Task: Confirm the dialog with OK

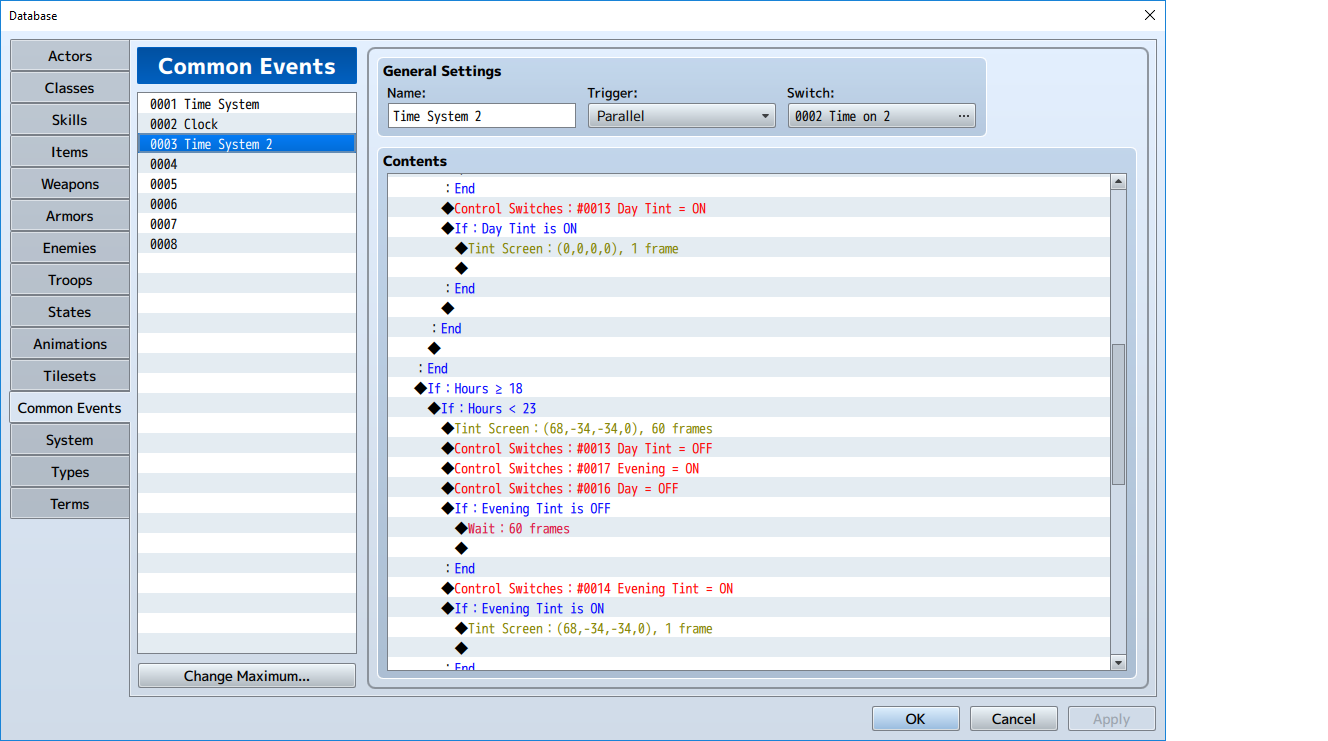Action: (x=915, y=719)
